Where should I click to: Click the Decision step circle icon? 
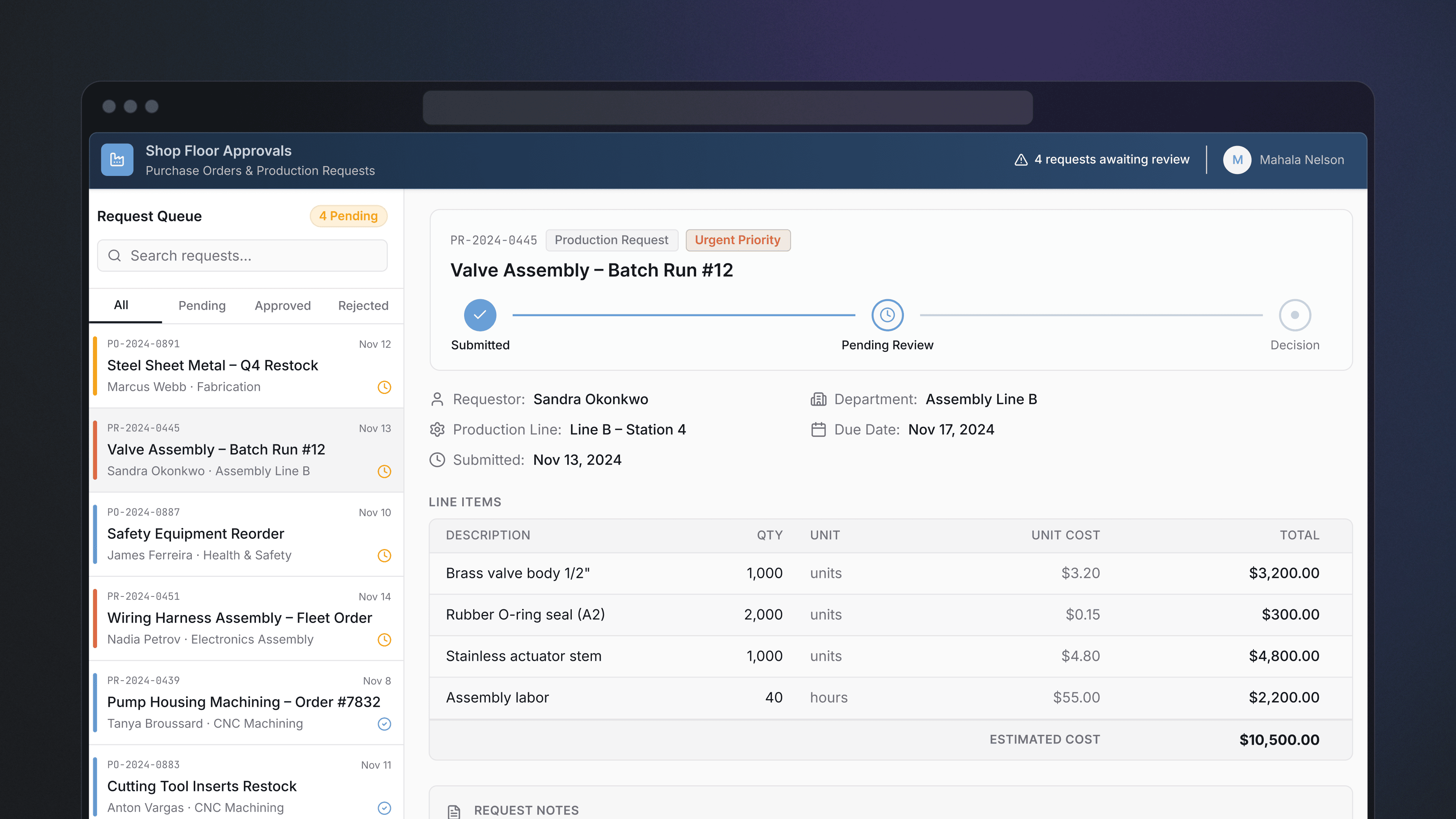coord(1295,315)
